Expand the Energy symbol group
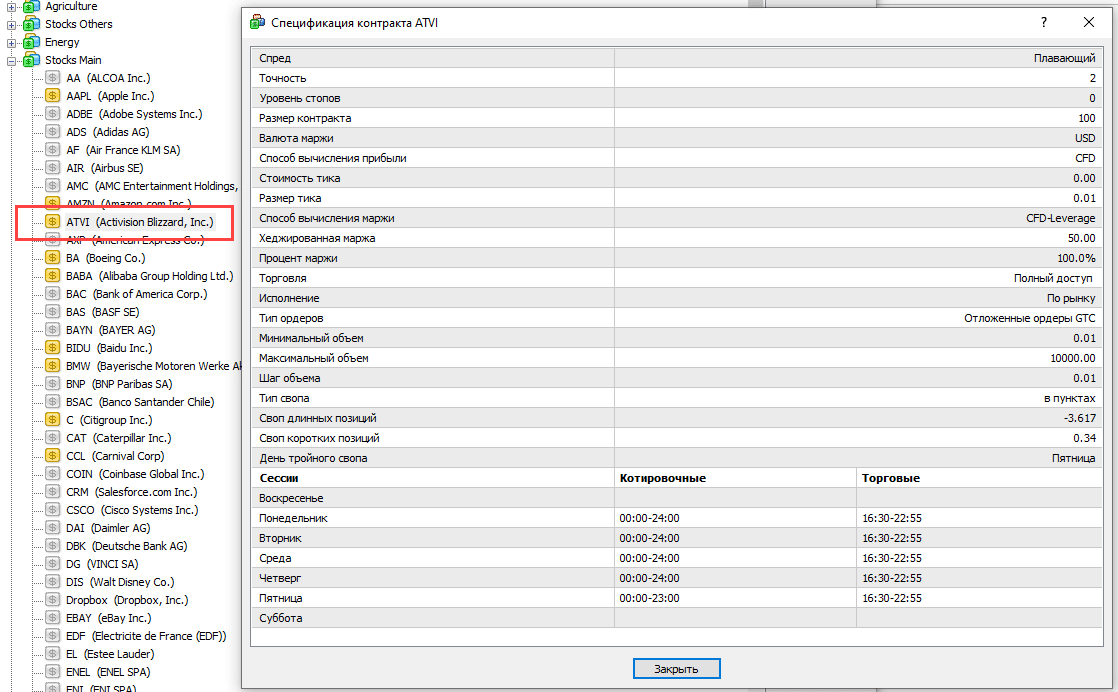Image resolution: width=1118 pixels, height=692 pixels. [x=12, y=42]
